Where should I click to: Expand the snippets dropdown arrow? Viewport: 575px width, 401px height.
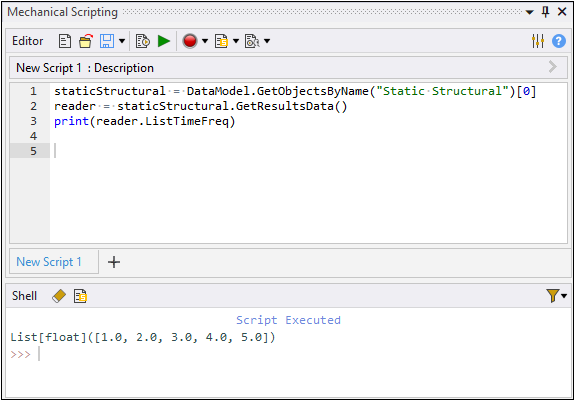pyautogui.click(x=236, y=41)
